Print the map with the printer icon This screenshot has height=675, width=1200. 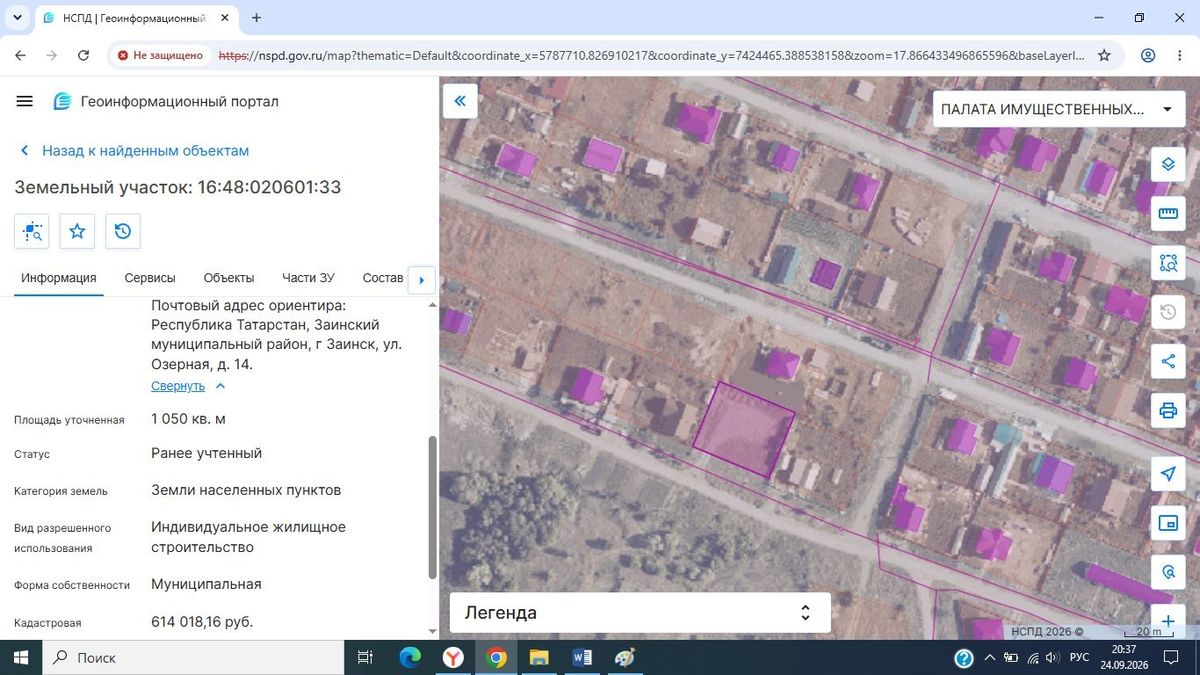click(x=1167, y=410)
